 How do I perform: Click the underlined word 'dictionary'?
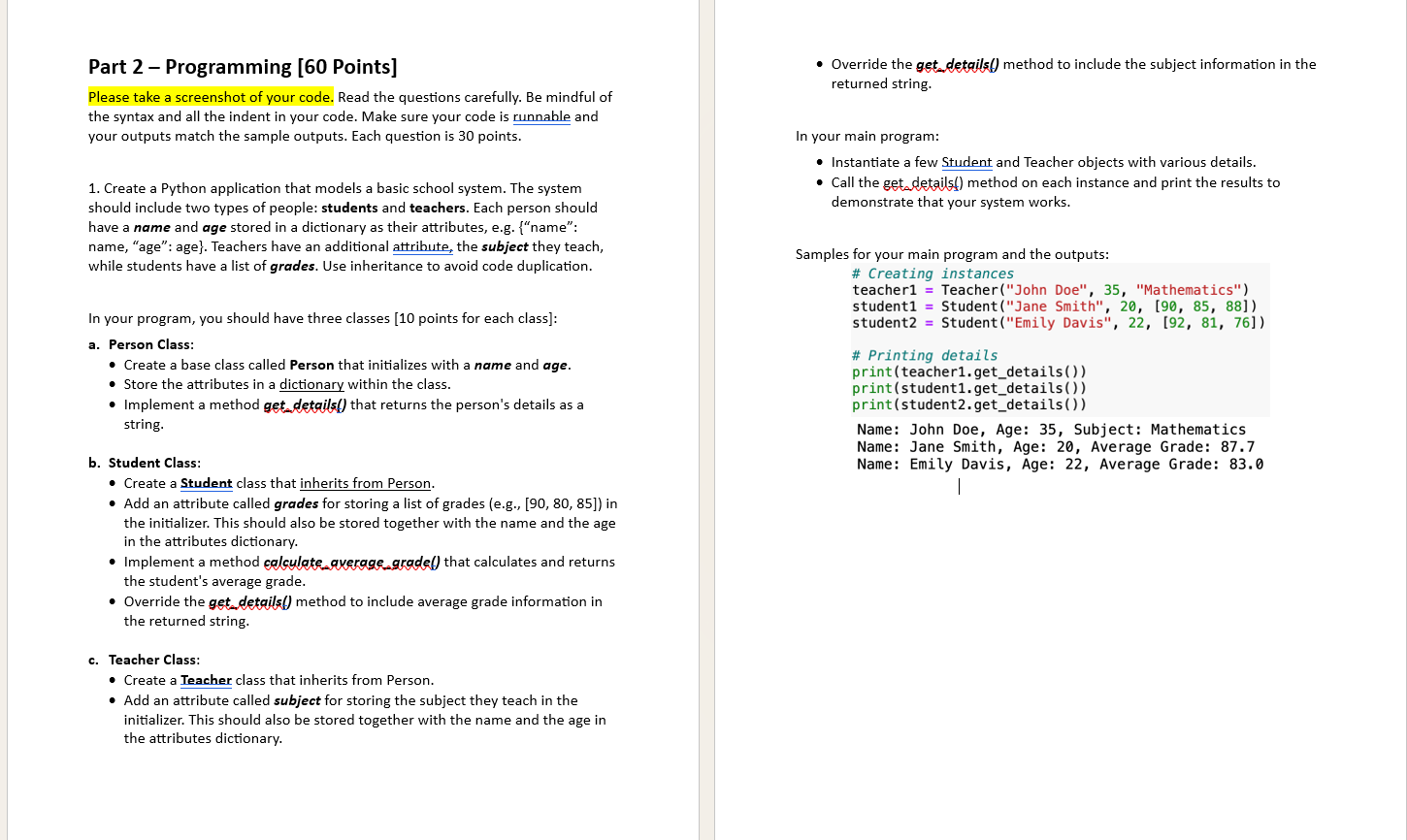[x=311, y=384]
